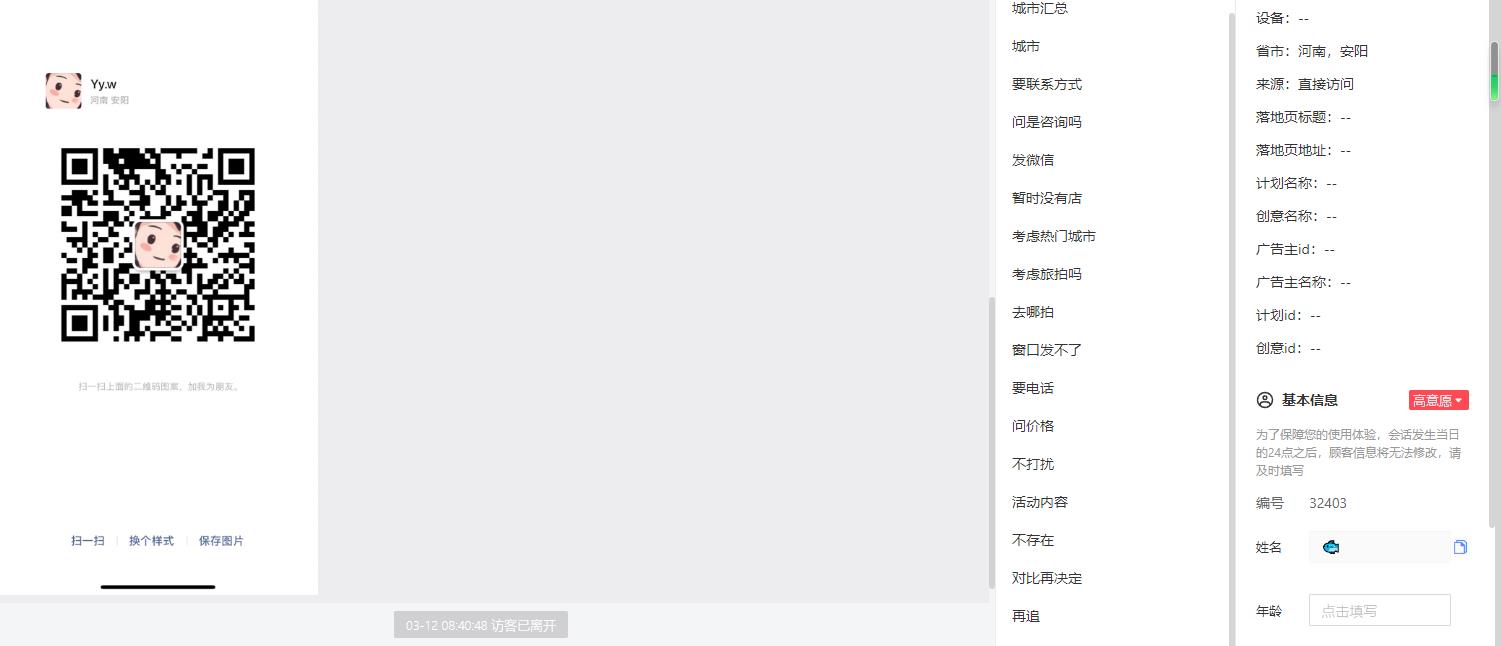Click the green scrollbar thumb of the visitor info panel
The image size is (1501, 646).
point(1495,72)
